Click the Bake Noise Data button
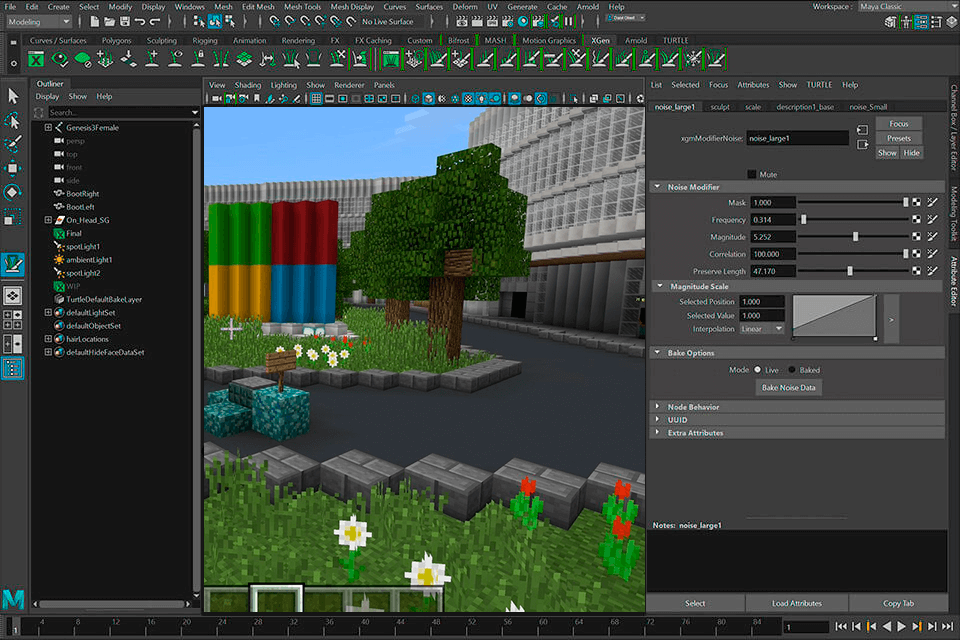Screen dimensions: 960x640 pos(789,387)
